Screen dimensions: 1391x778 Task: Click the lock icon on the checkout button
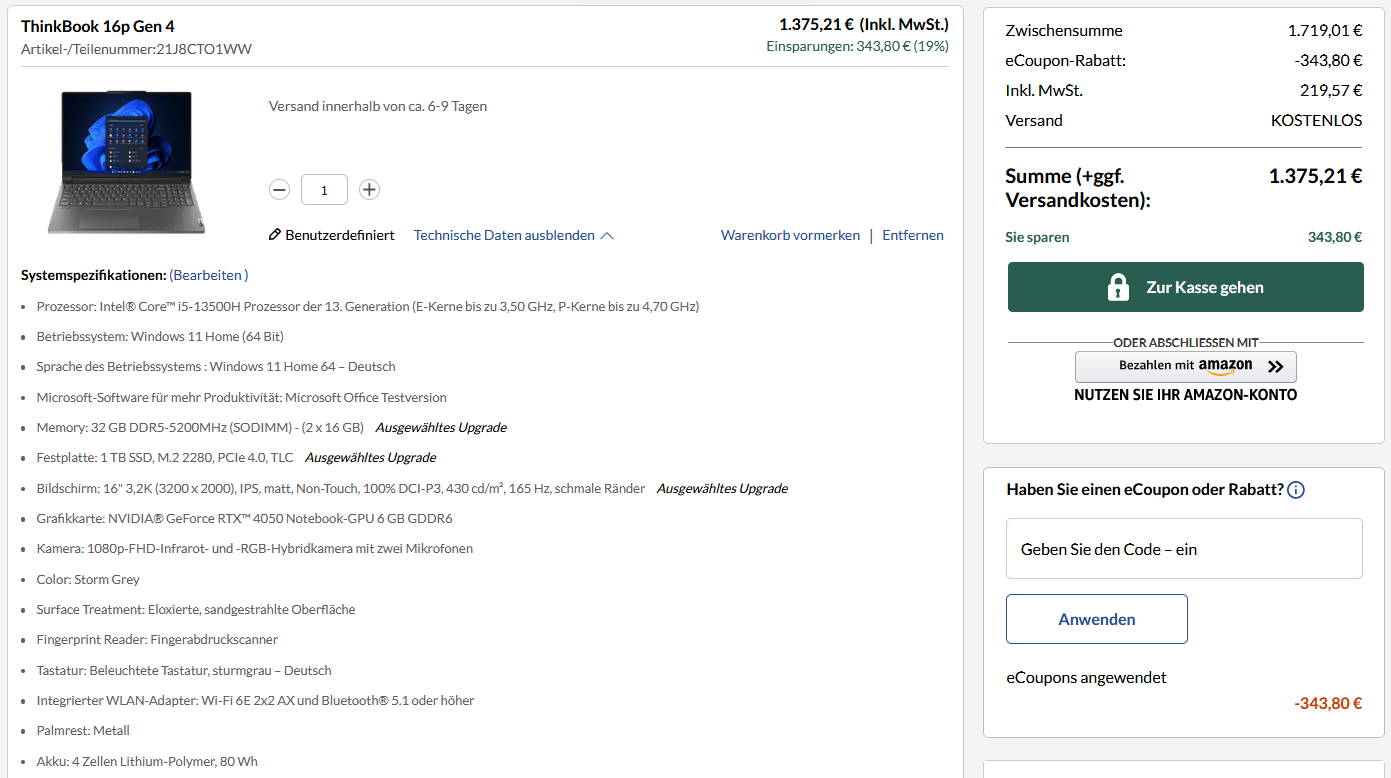1118,287
